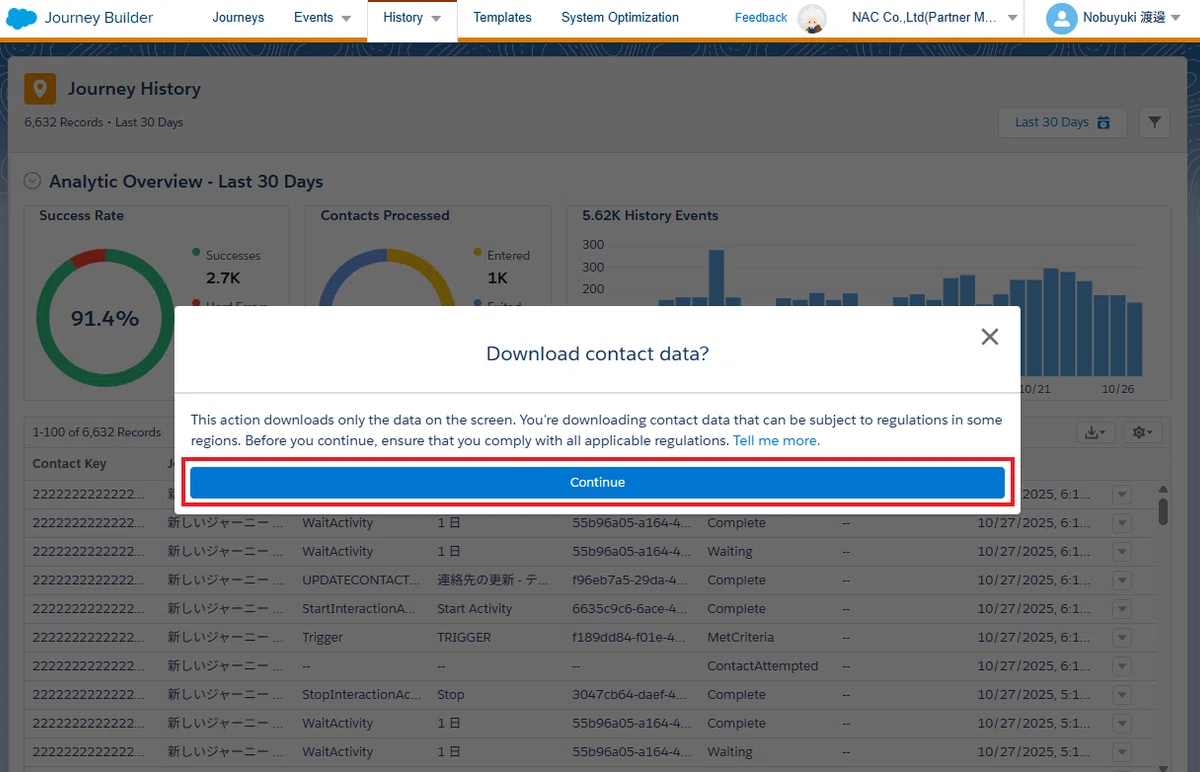Open the table settings gear dropdown
The height and width of the screenshot is (772, 1200).
point(1142,432)
